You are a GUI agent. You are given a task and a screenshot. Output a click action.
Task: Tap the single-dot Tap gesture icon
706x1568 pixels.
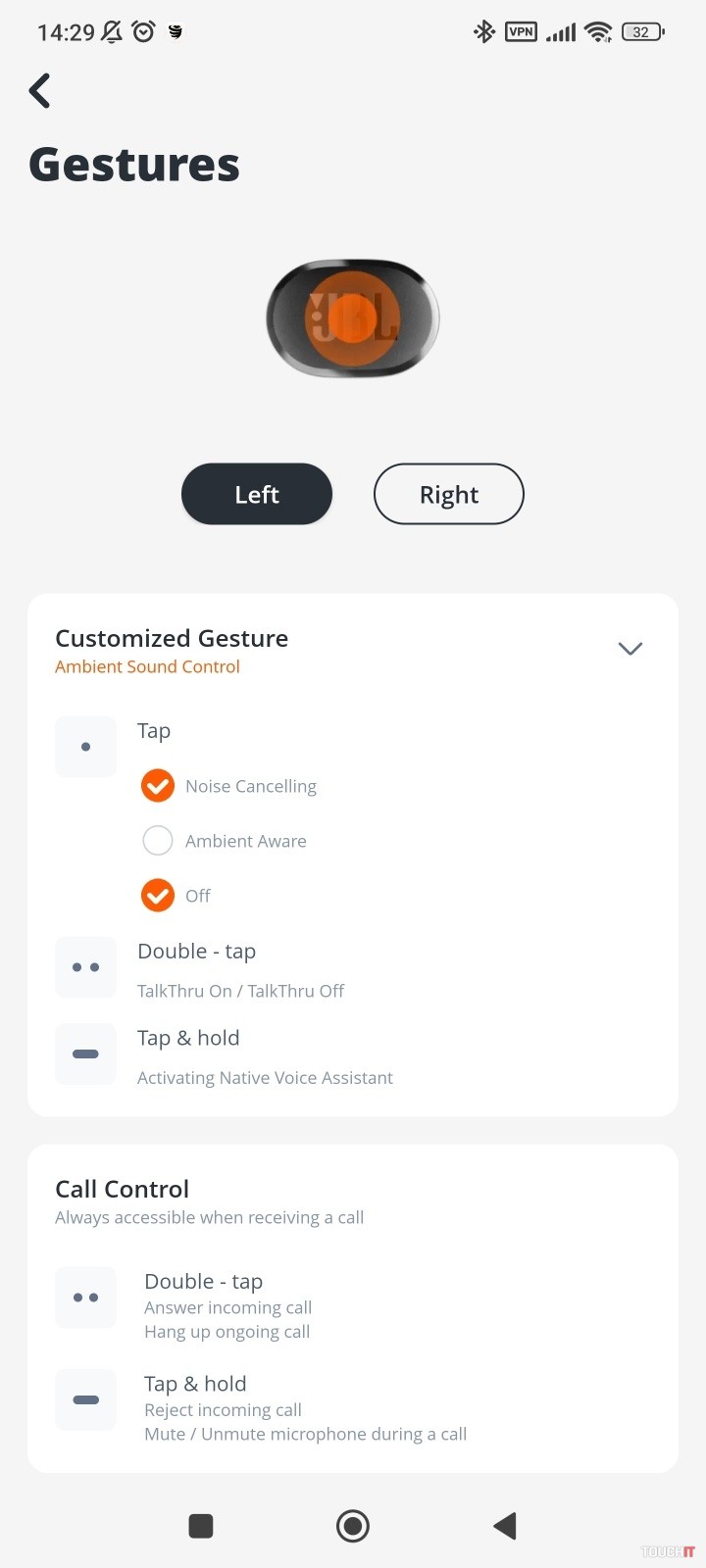(86, 747)
